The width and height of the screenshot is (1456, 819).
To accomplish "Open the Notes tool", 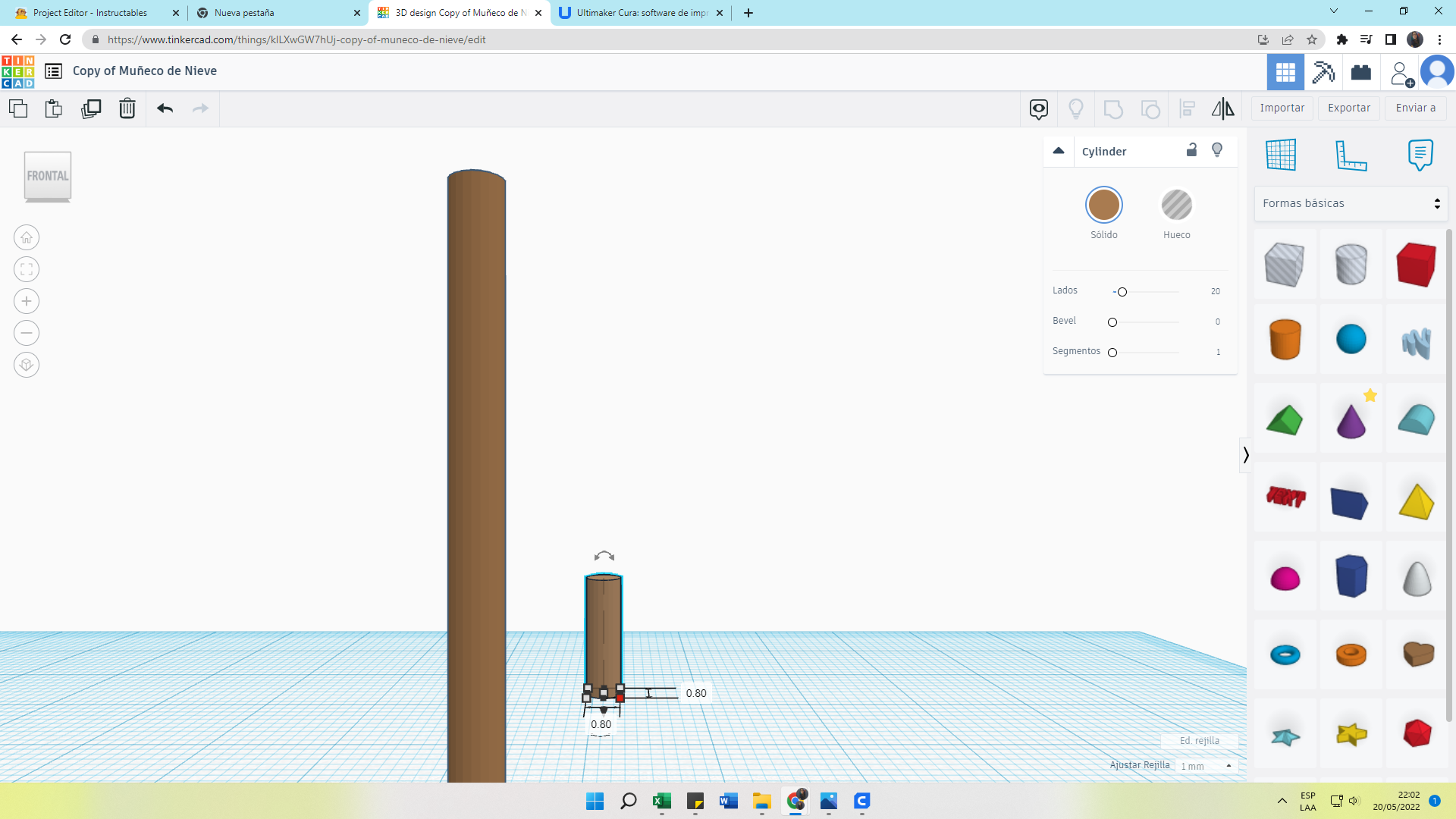I will (x=1420, y=155).
